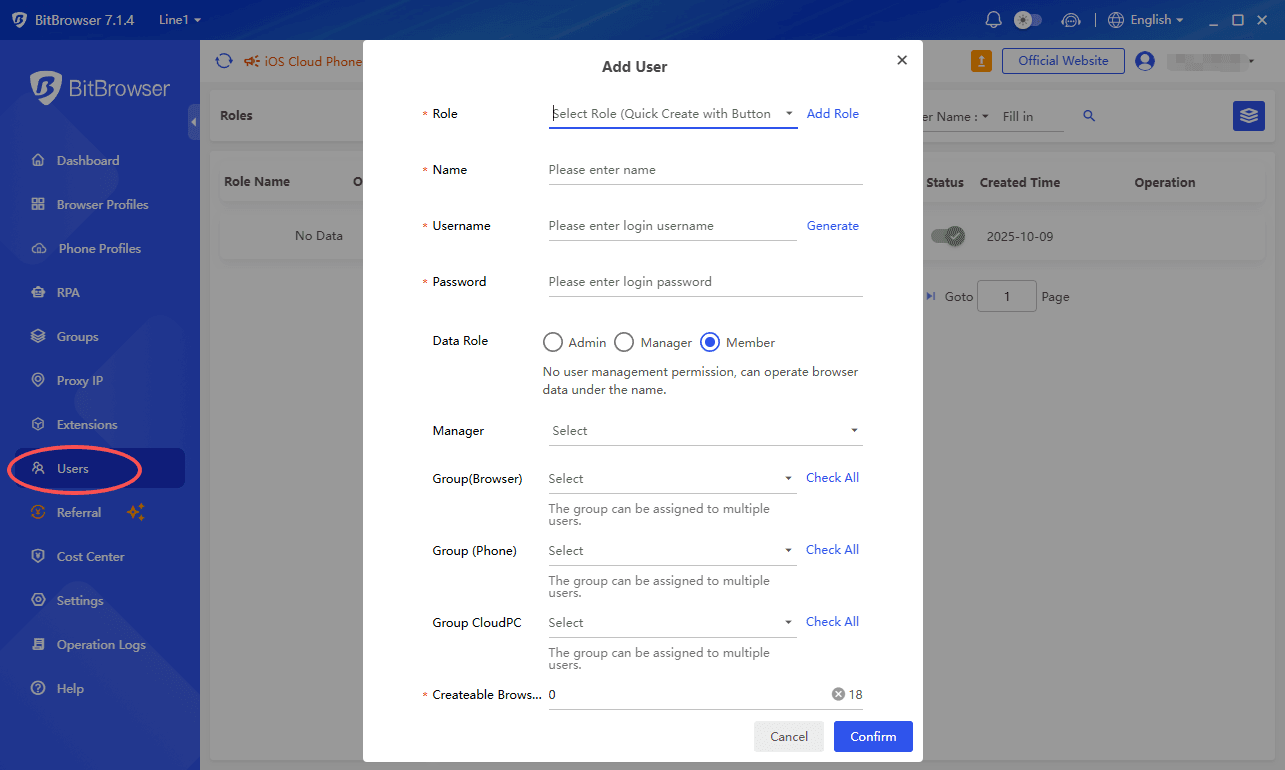Click the orange upload arrow icon
Viewport: 1285px width, 770px height.
pos(982,61)
